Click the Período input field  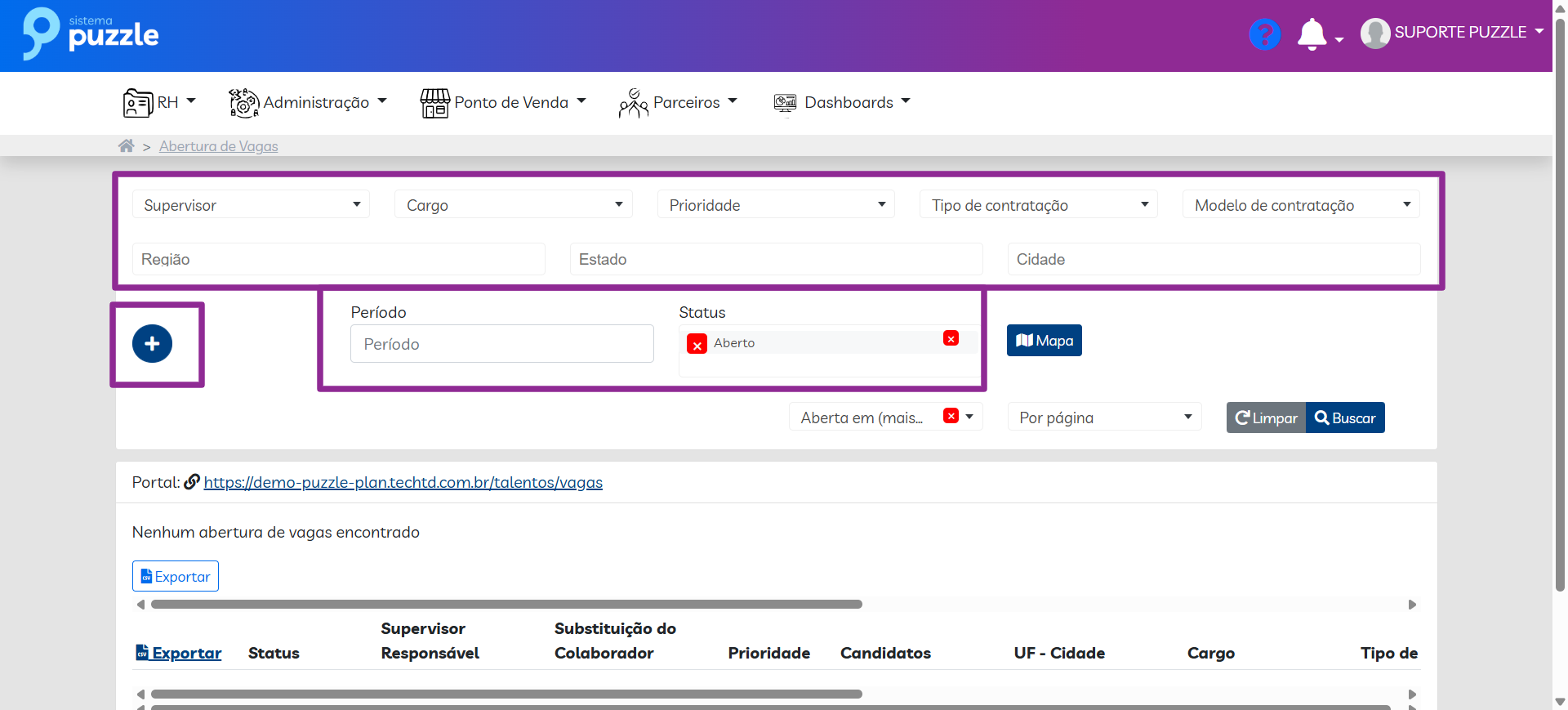pos(501,344)
